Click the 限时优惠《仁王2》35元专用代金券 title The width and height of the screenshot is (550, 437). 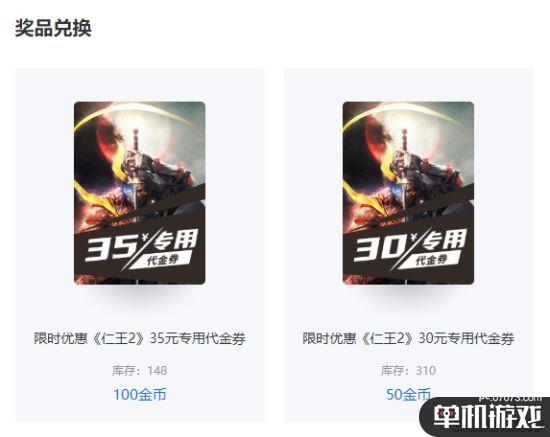140,338
